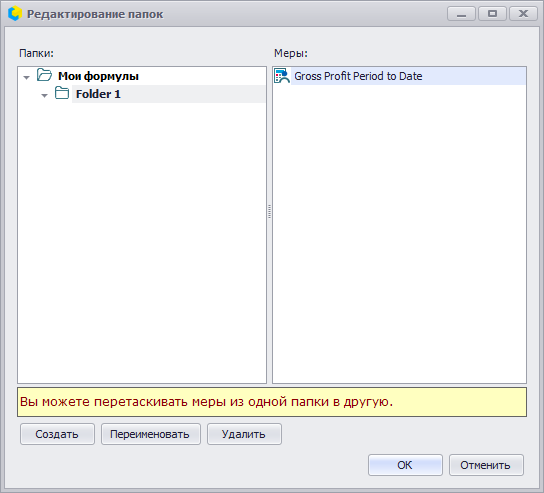This screenshot has height=493, width=544.
Task: Select Folder 1 in the folders tree
Action: 98,94
